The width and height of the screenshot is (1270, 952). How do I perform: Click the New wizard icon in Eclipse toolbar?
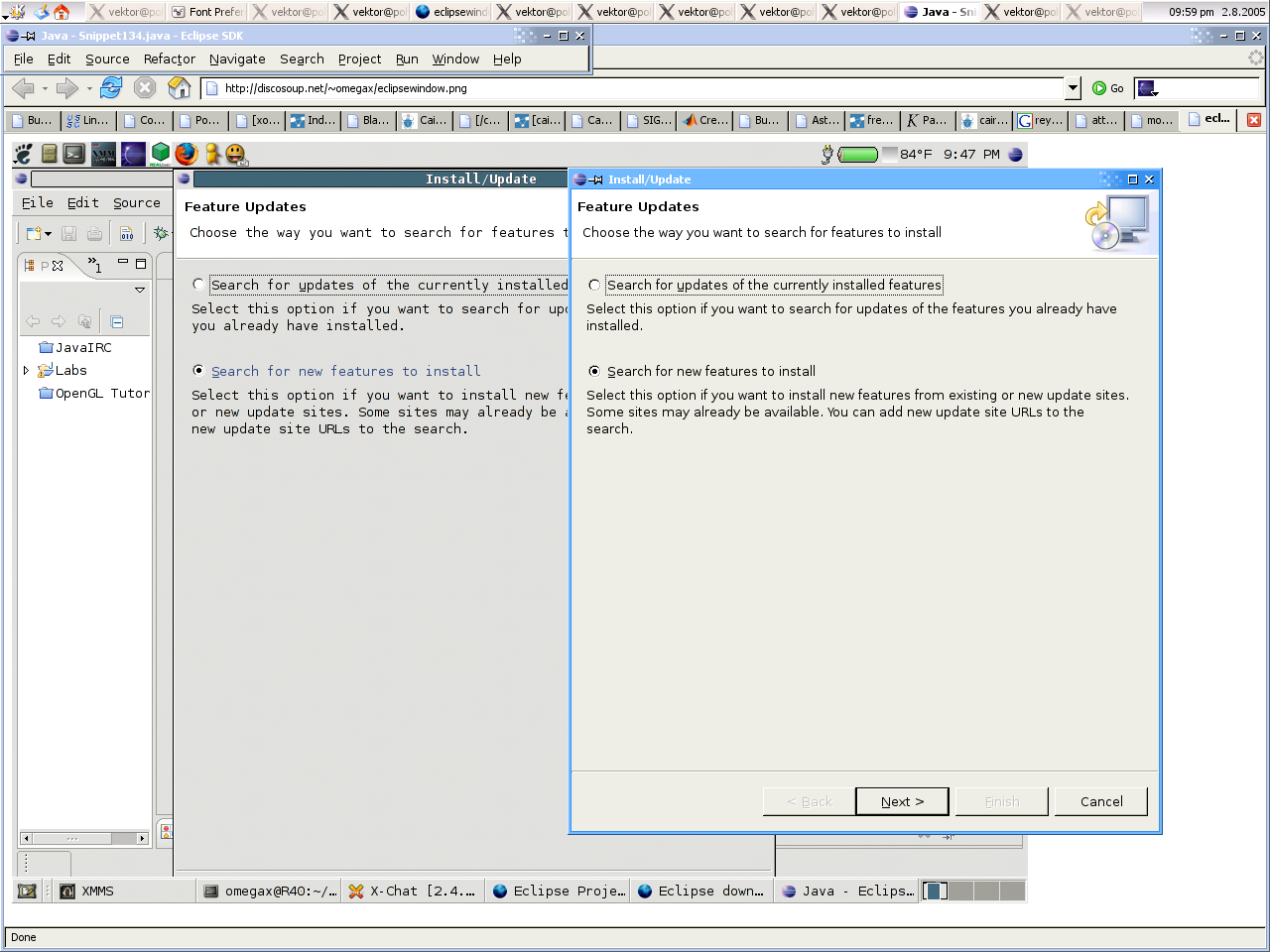pos(35,234)
